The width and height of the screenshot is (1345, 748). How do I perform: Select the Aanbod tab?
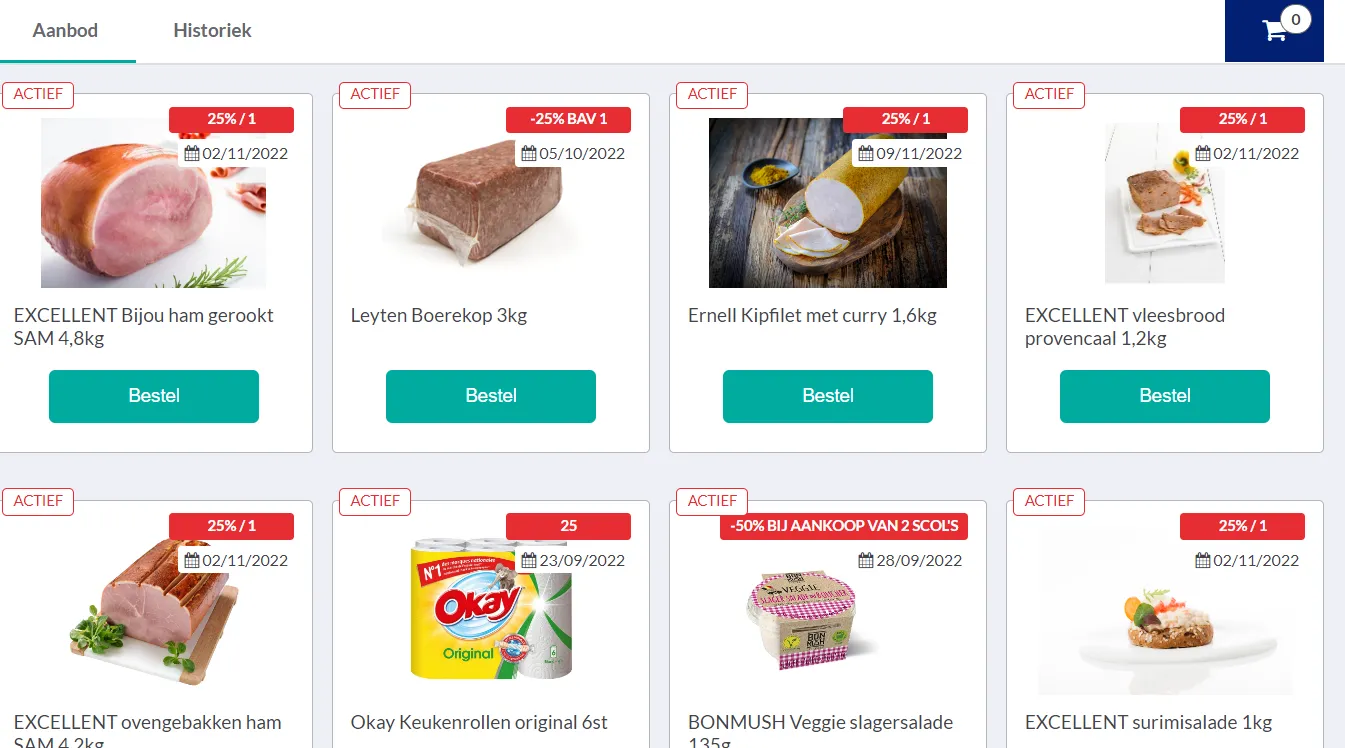coord(66,31)
